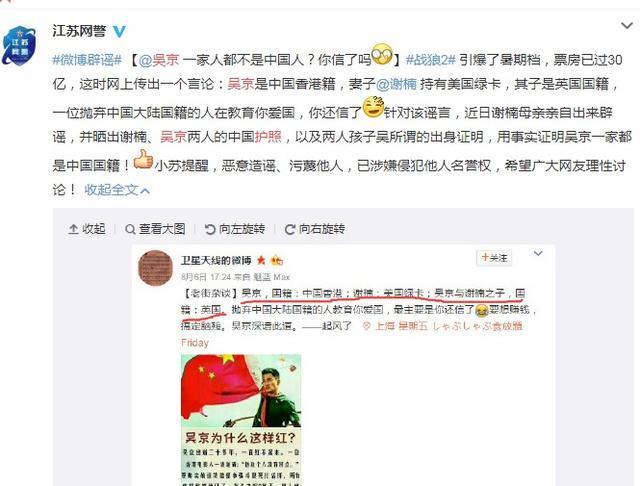Viewport: 640px width, 486px height.
Task: Click the thumbs-up emoji in the post
Action: pos(143,160)
